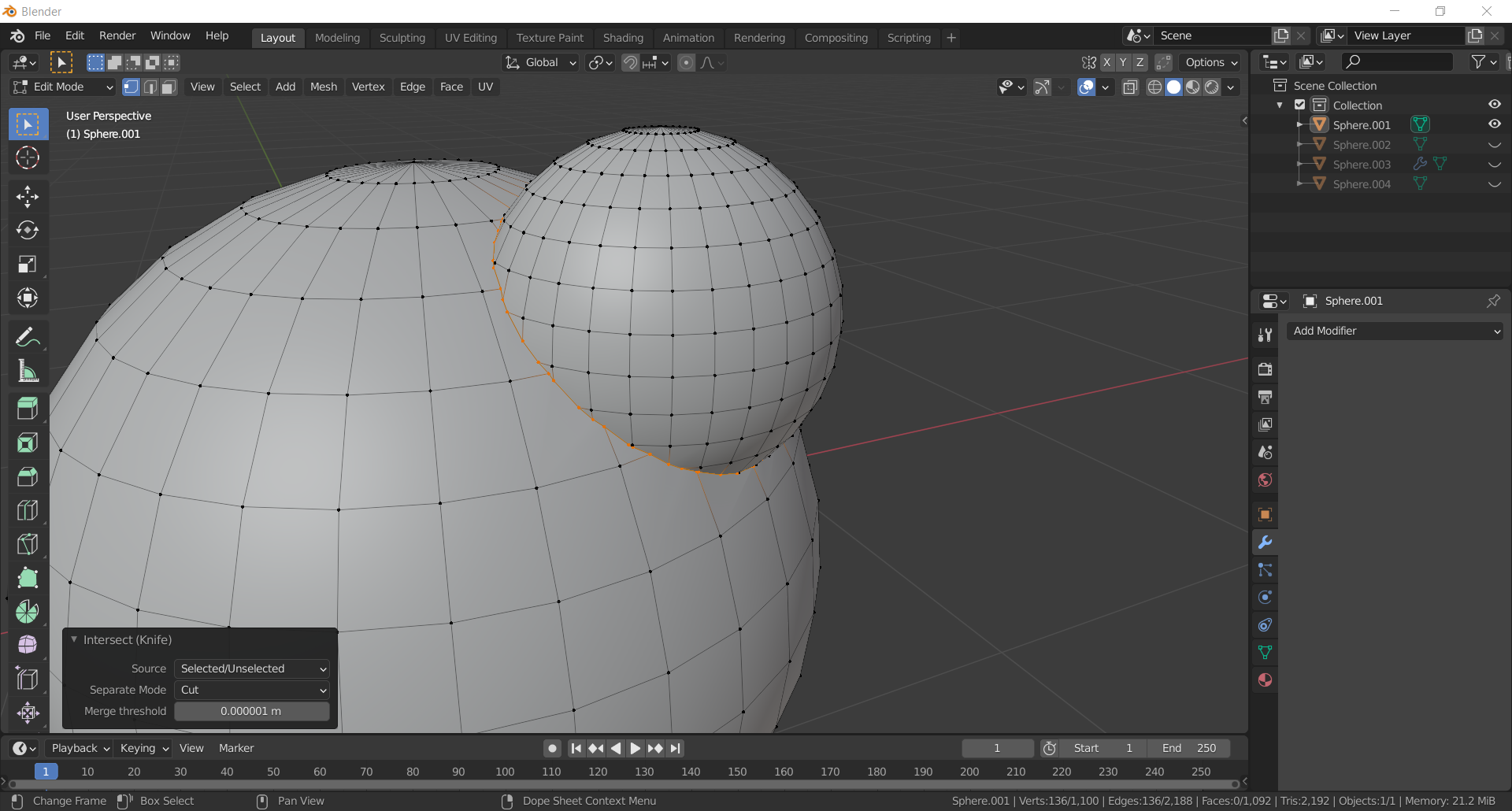Enable auto keying record button
The height and width of the screenshot is (811, 1512).
pos(553,748)
